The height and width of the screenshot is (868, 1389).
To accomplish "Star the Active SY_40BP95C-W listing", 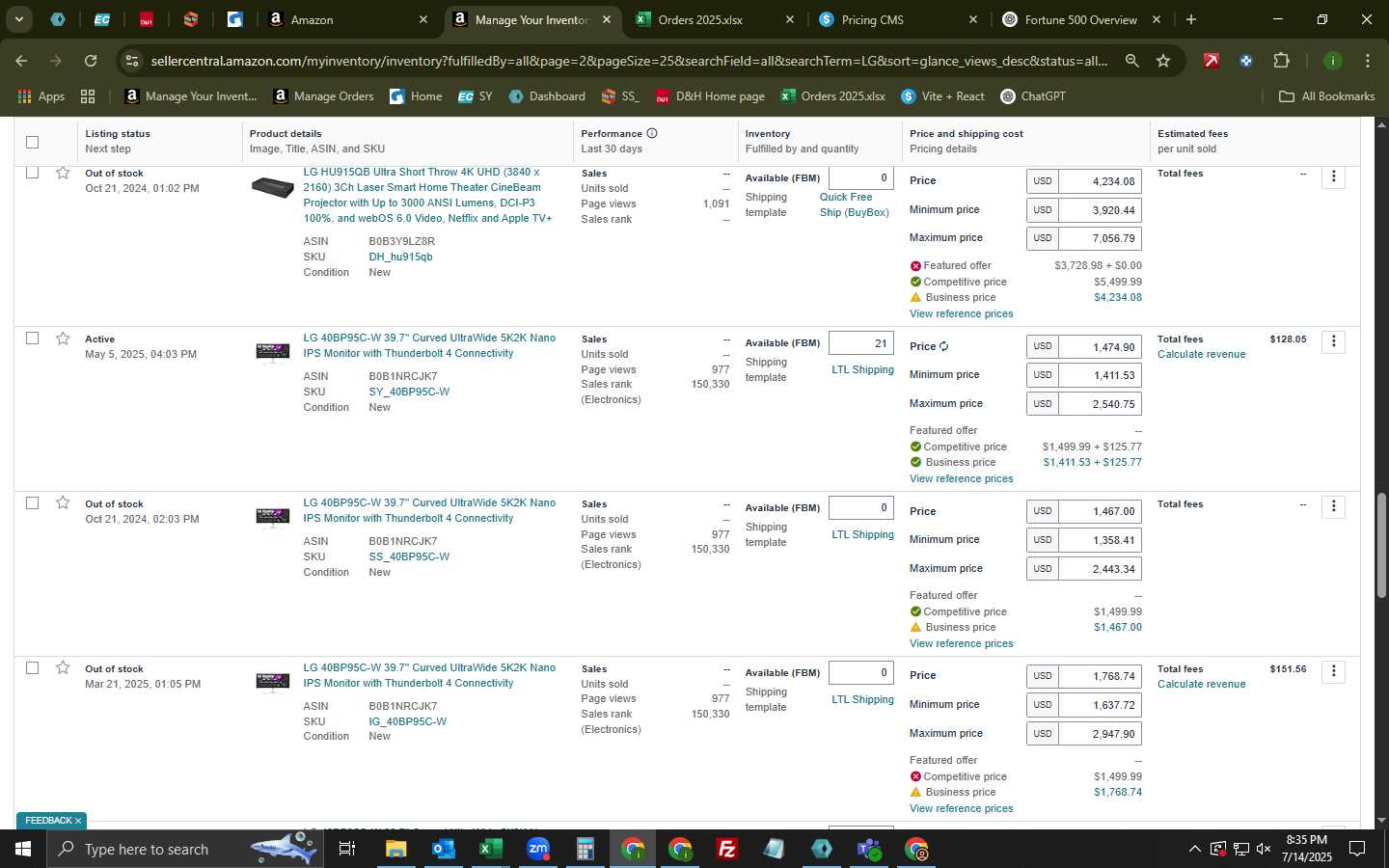I will [63, 339].
